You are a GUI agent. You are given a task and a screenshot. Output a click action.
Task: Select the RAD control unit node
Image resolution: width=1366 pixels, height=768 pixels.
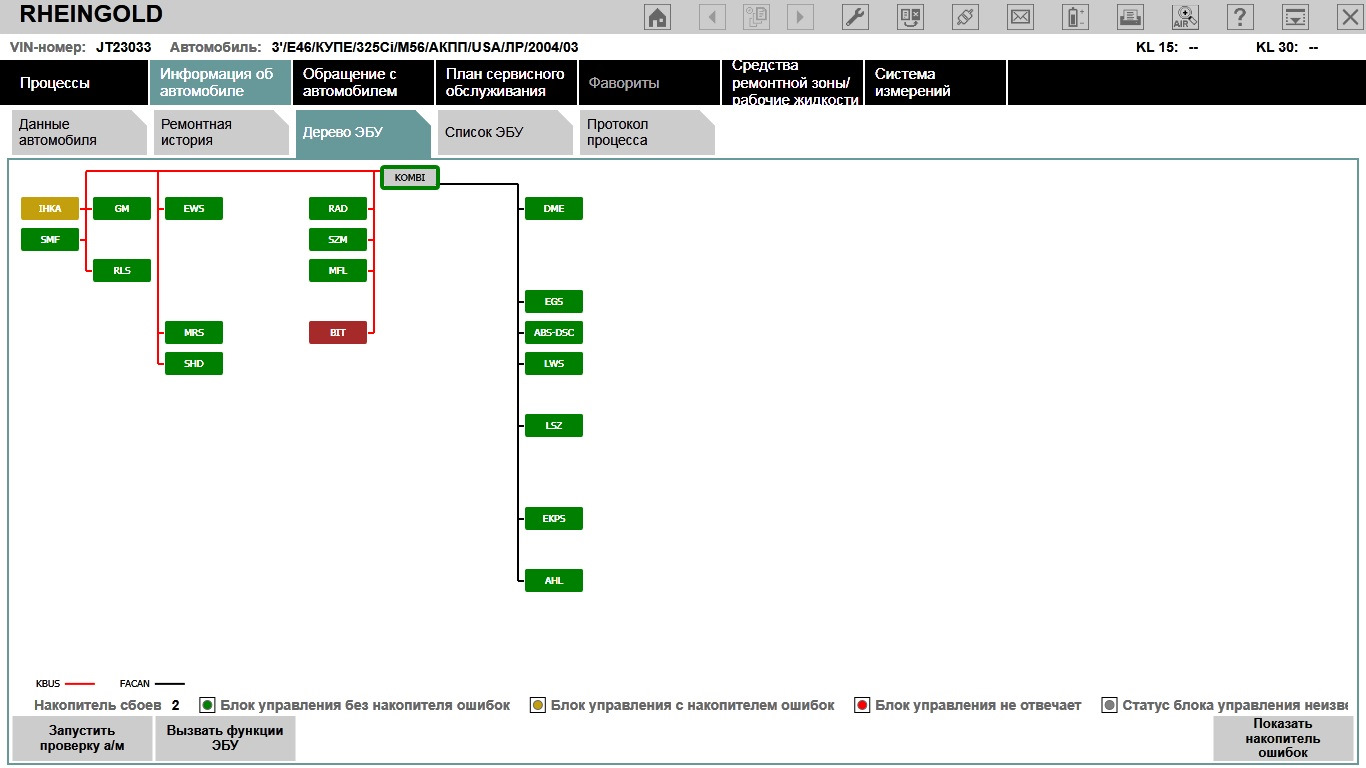point(338,208)
